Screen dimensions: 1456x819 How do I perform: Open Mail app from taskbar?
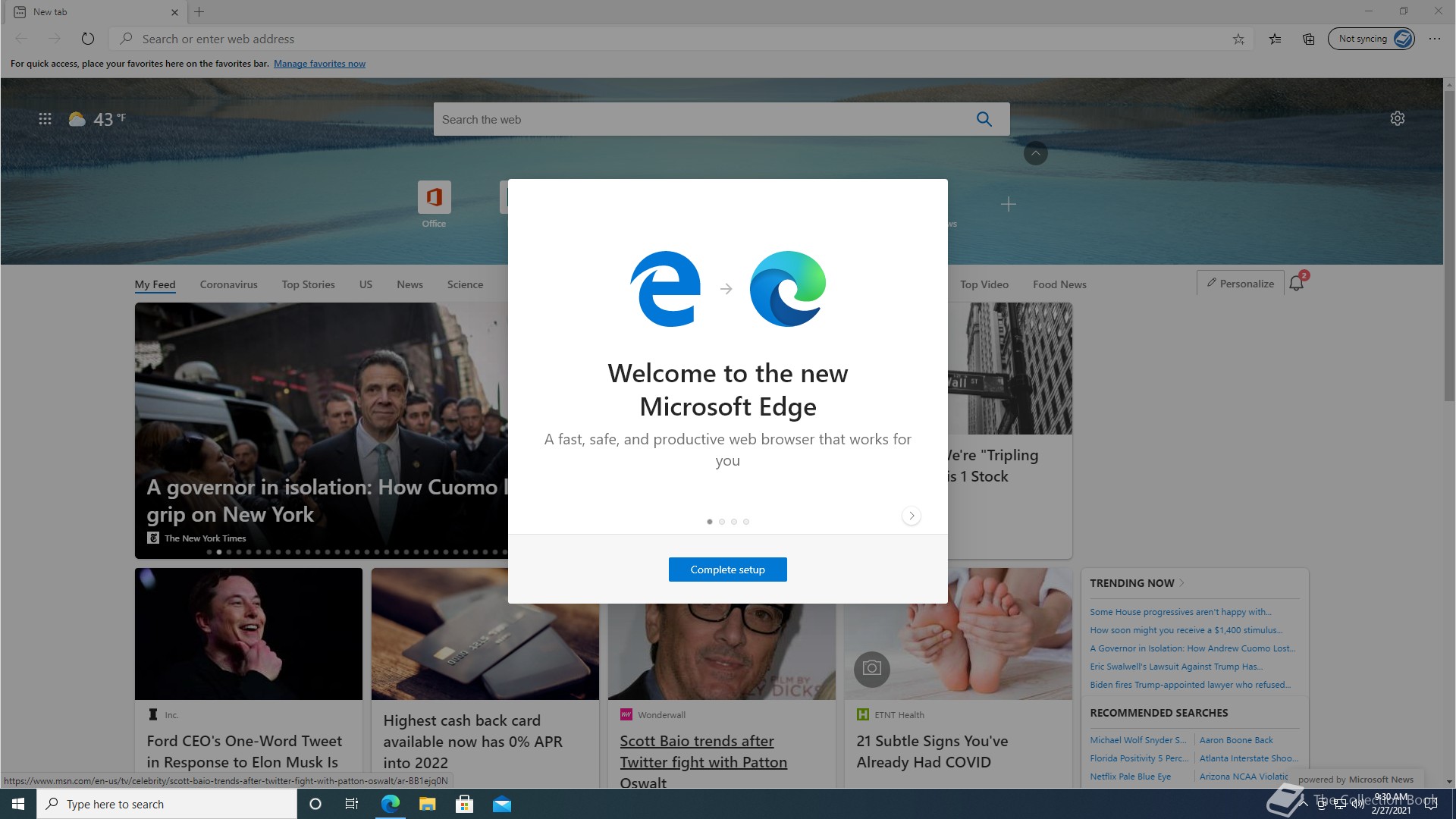pos(502,804)
